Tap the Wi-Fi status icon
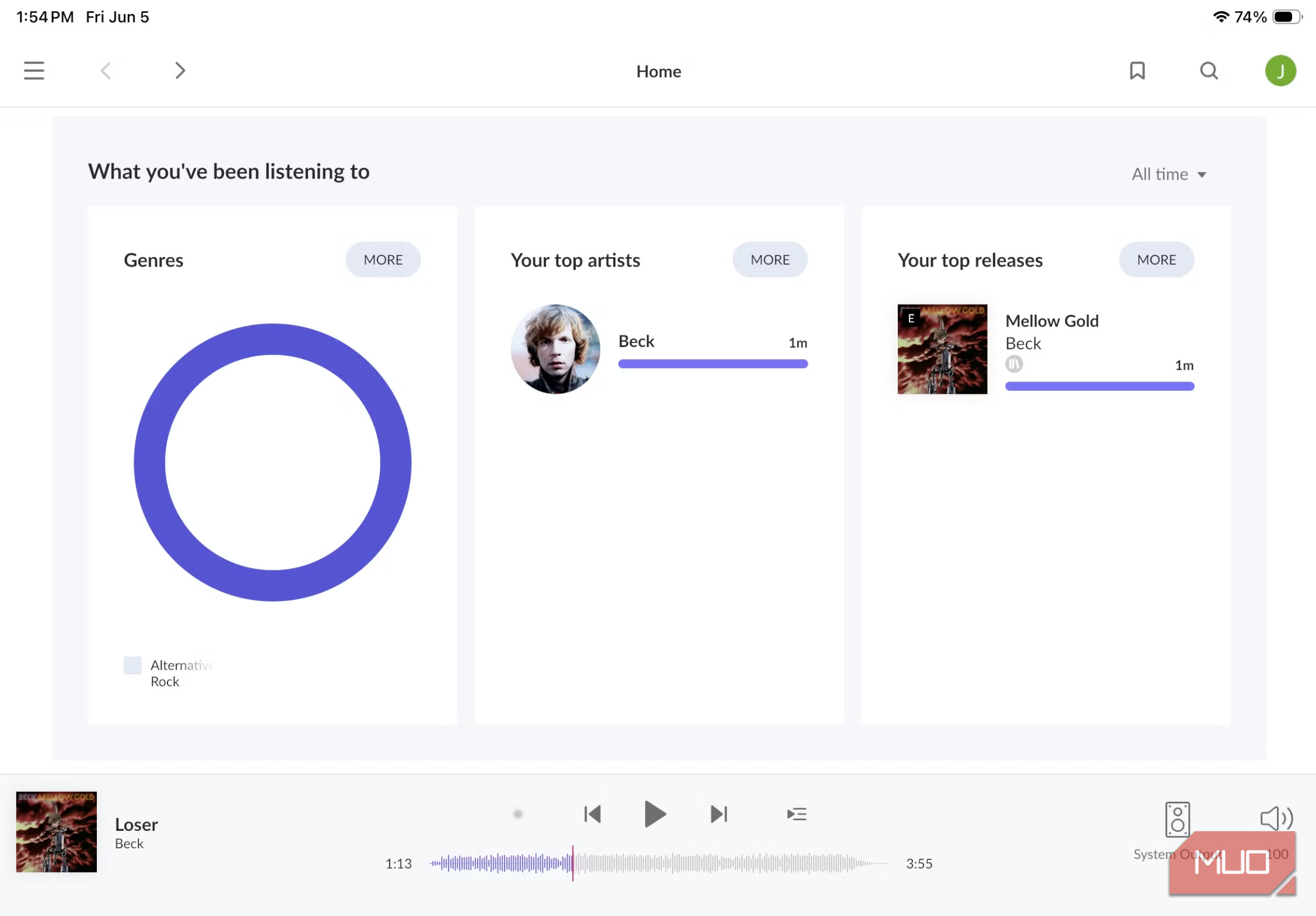 point(1220,16)
